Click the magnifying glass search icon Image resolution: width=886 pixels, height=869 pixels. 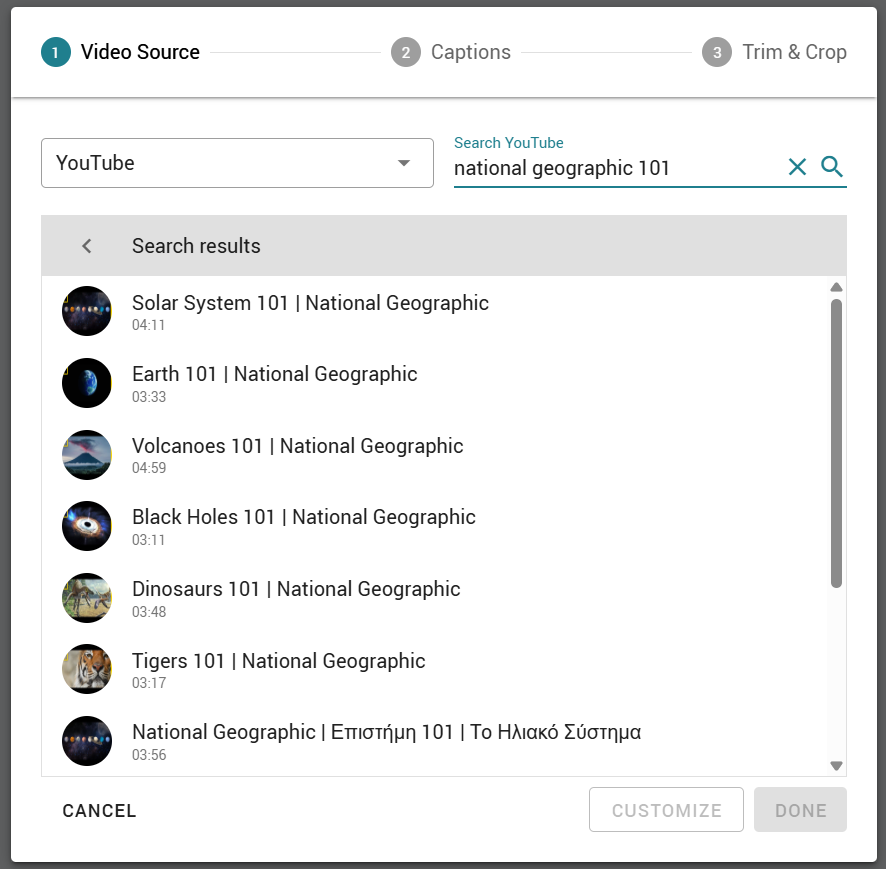[831, 167]
